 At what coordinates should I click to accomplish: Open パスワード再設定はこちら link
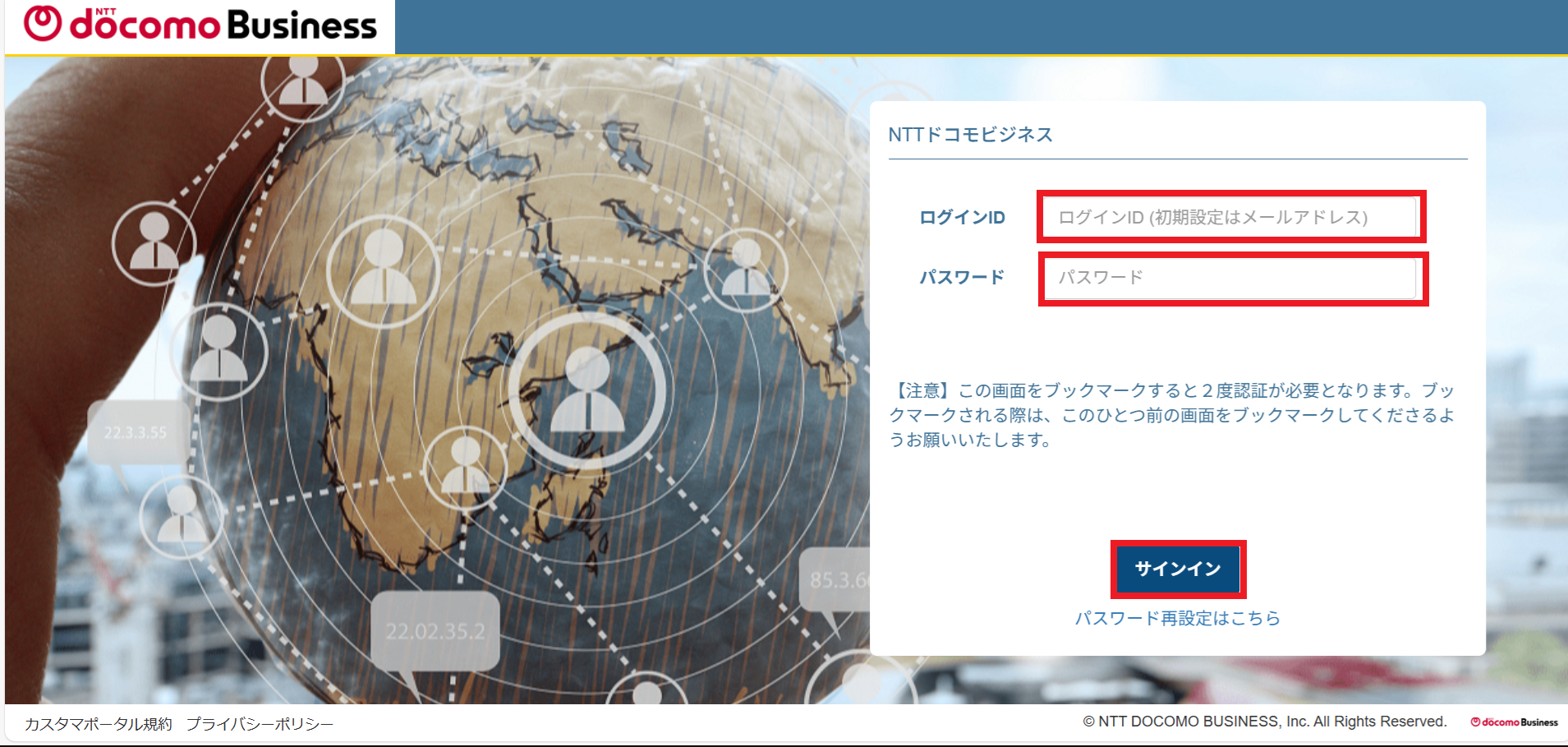(x=1178, y=618)
